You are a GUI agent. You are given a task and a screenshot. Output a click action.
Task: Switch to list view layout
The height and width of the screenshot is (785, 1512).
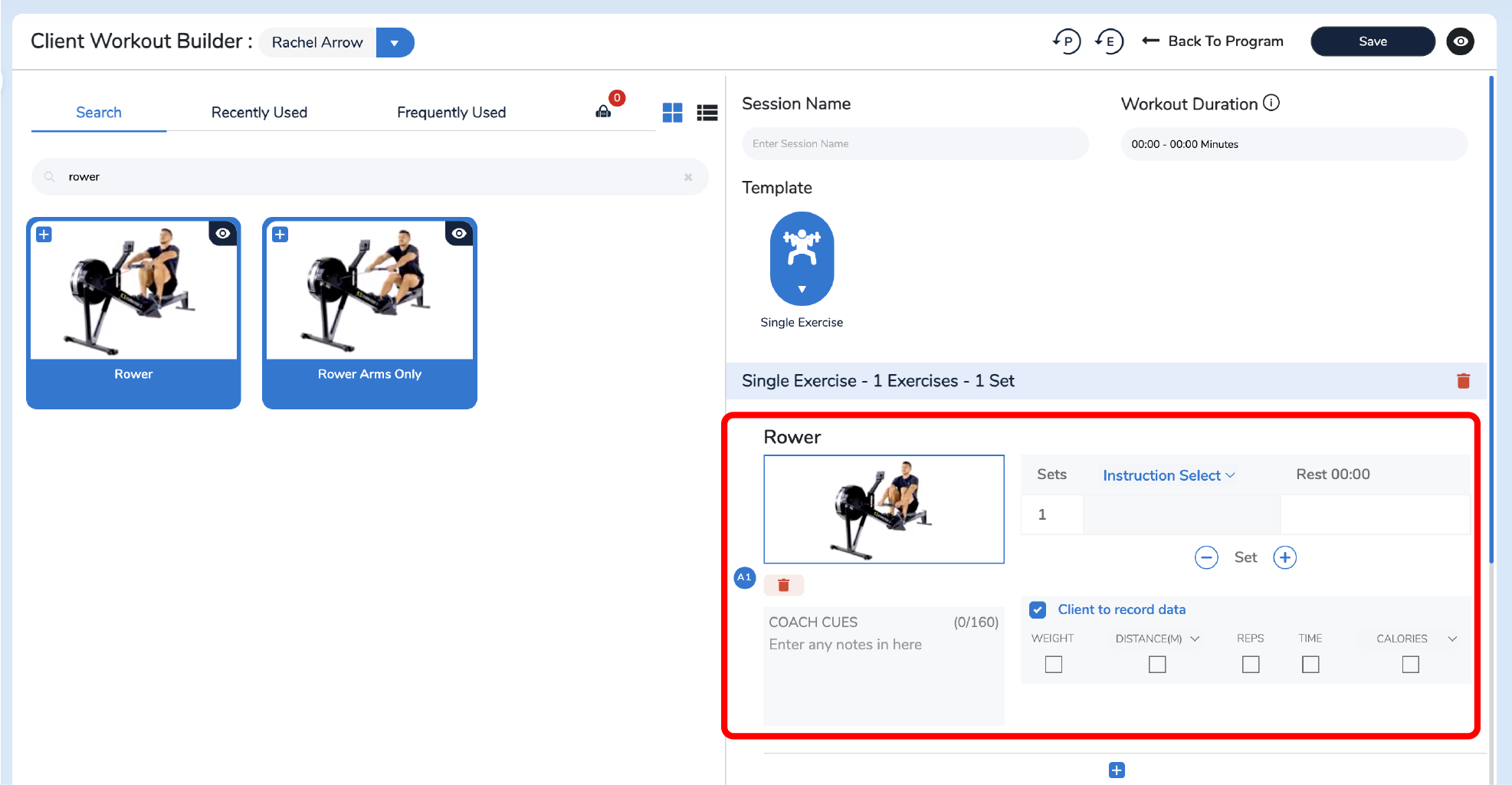pyautogui.click(x=707, y=113)
